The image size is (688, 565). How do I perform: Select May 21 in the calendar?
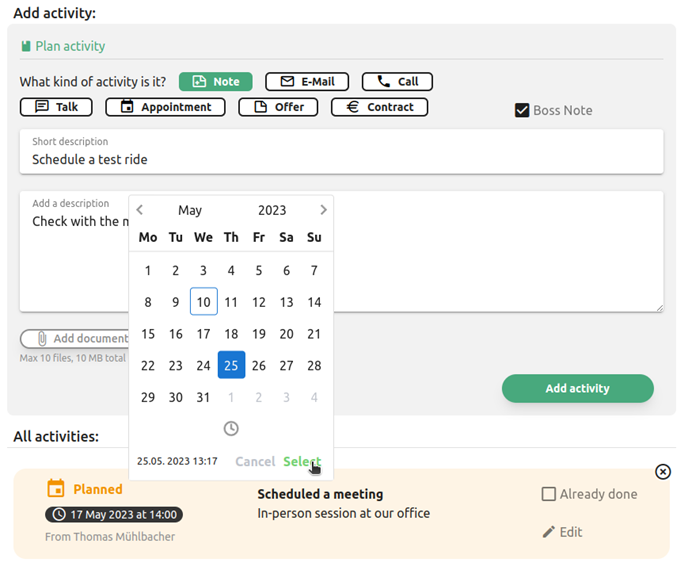314,334
